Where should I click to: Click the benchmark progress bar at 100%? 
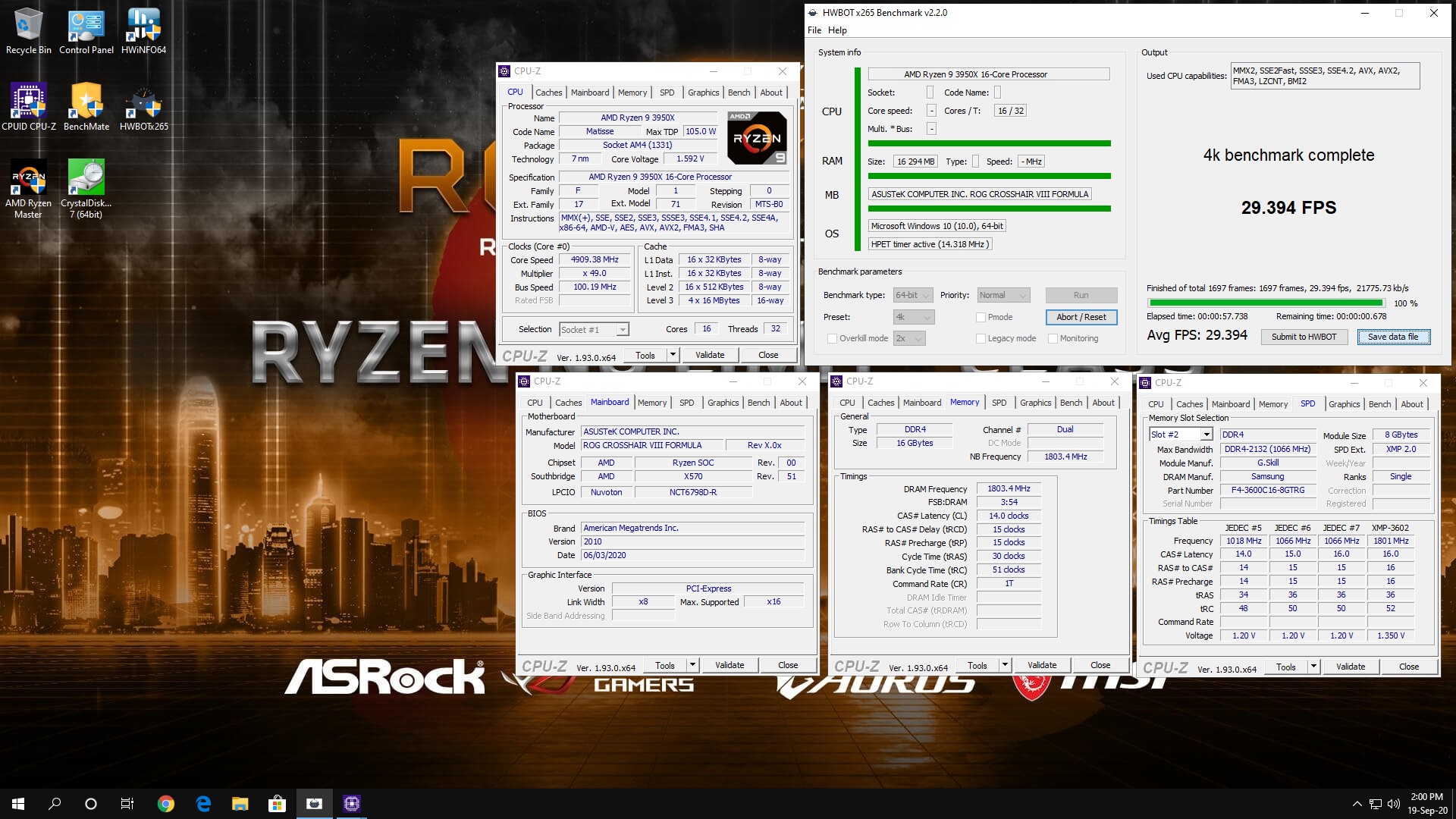[x=1266, y=303]
